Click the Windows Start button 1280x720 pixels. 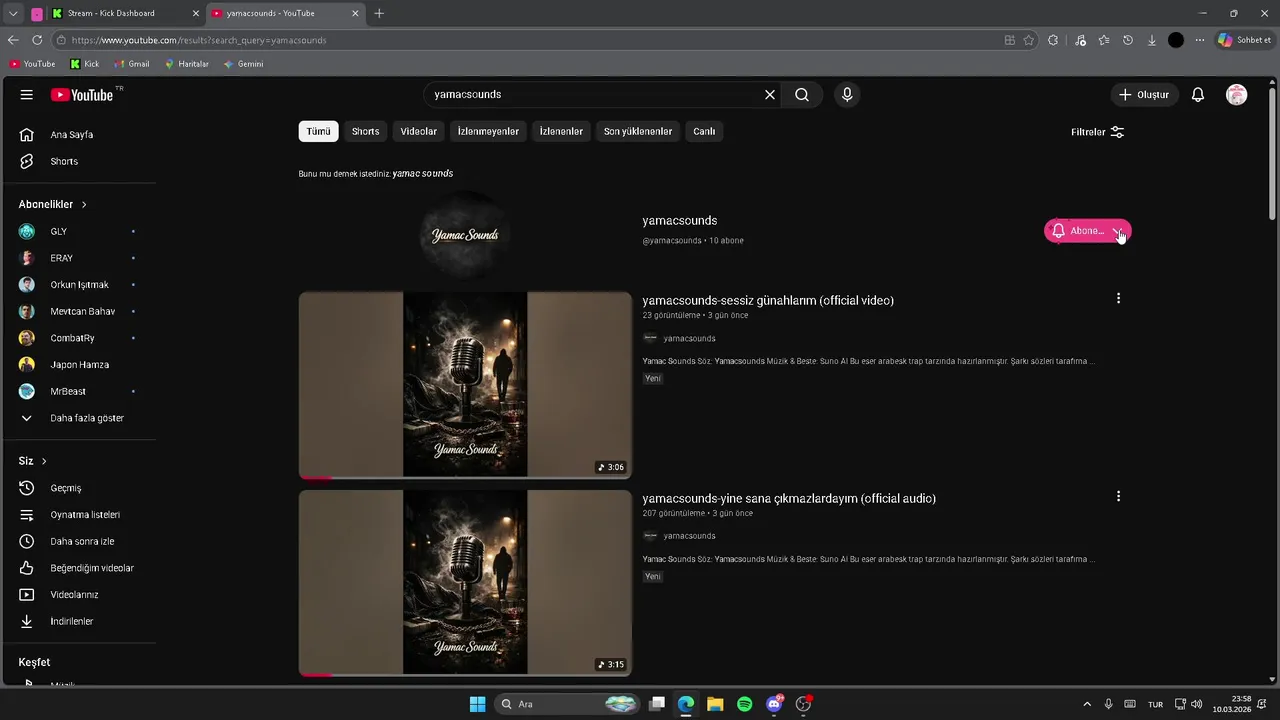coord(478,704)
